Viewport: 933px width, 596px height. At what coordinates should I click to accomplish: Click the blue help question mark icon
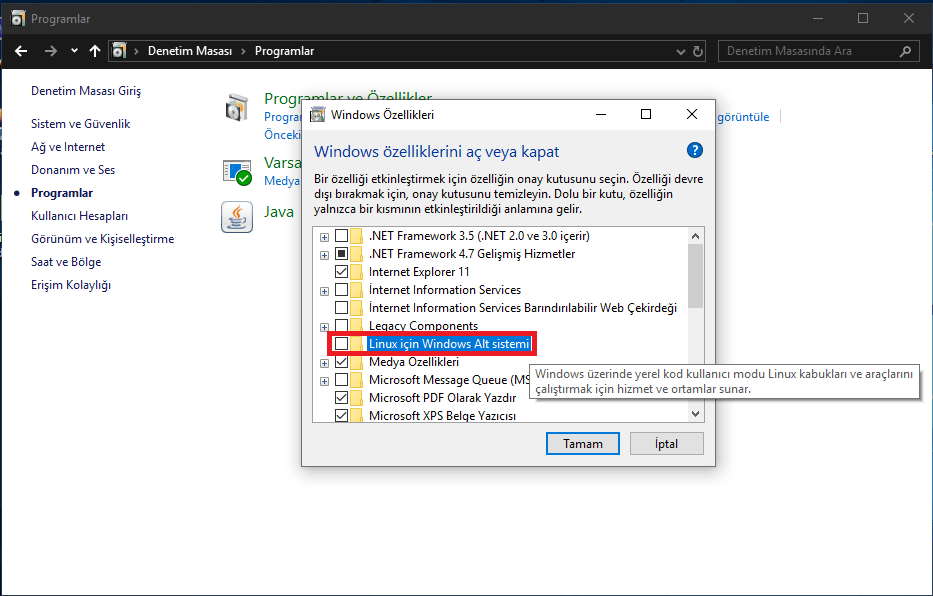coord(695,151)
